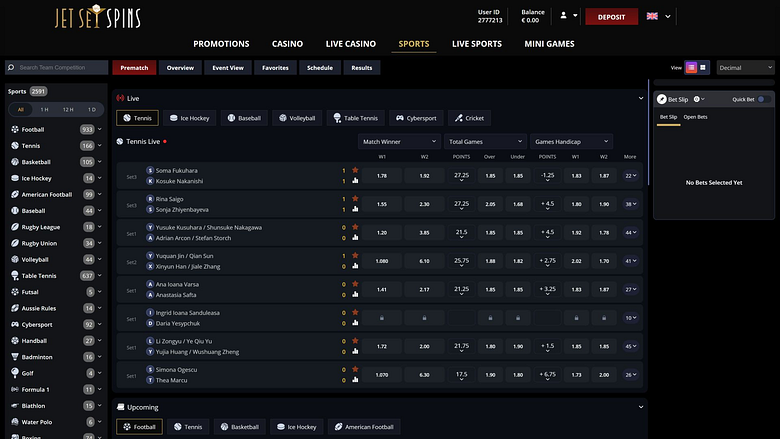Open the Schedule button
Viewport: 780px width, 439px height.
click(x=320, y=68)
